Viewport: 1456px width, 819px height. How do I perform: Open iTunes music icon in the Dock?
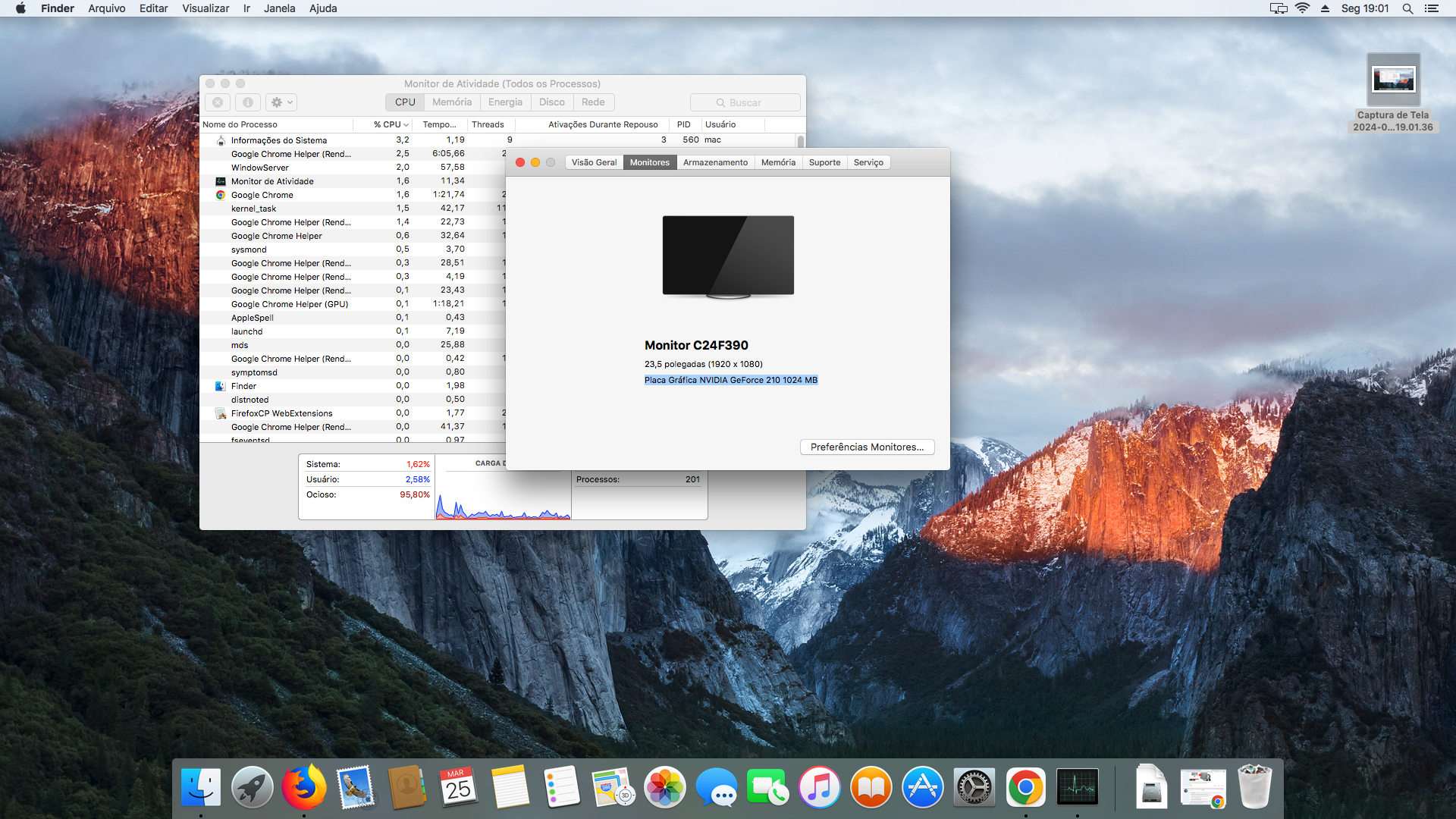click(820, 787)
